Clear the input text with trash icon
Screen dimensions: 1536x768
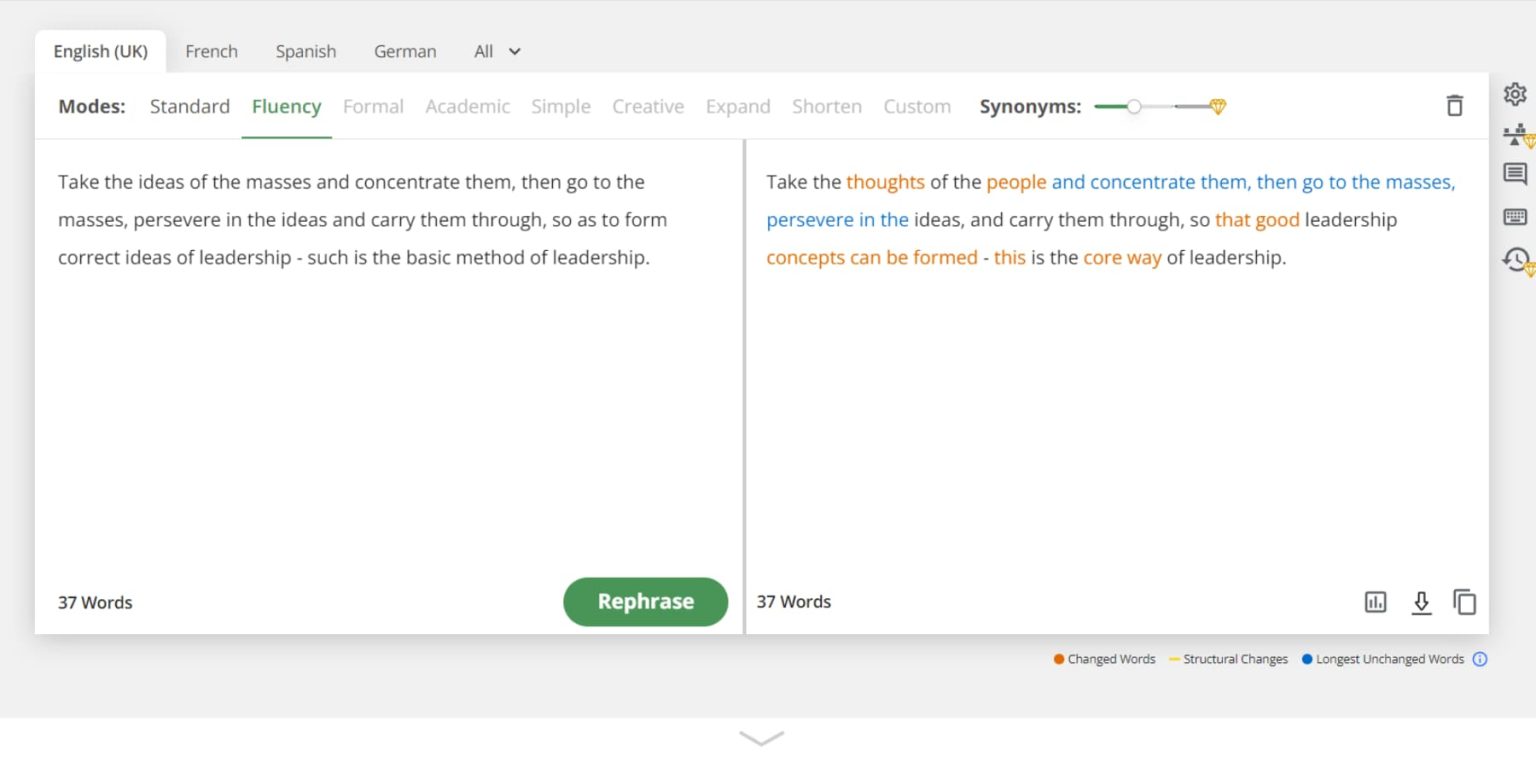pos(1455,104)
